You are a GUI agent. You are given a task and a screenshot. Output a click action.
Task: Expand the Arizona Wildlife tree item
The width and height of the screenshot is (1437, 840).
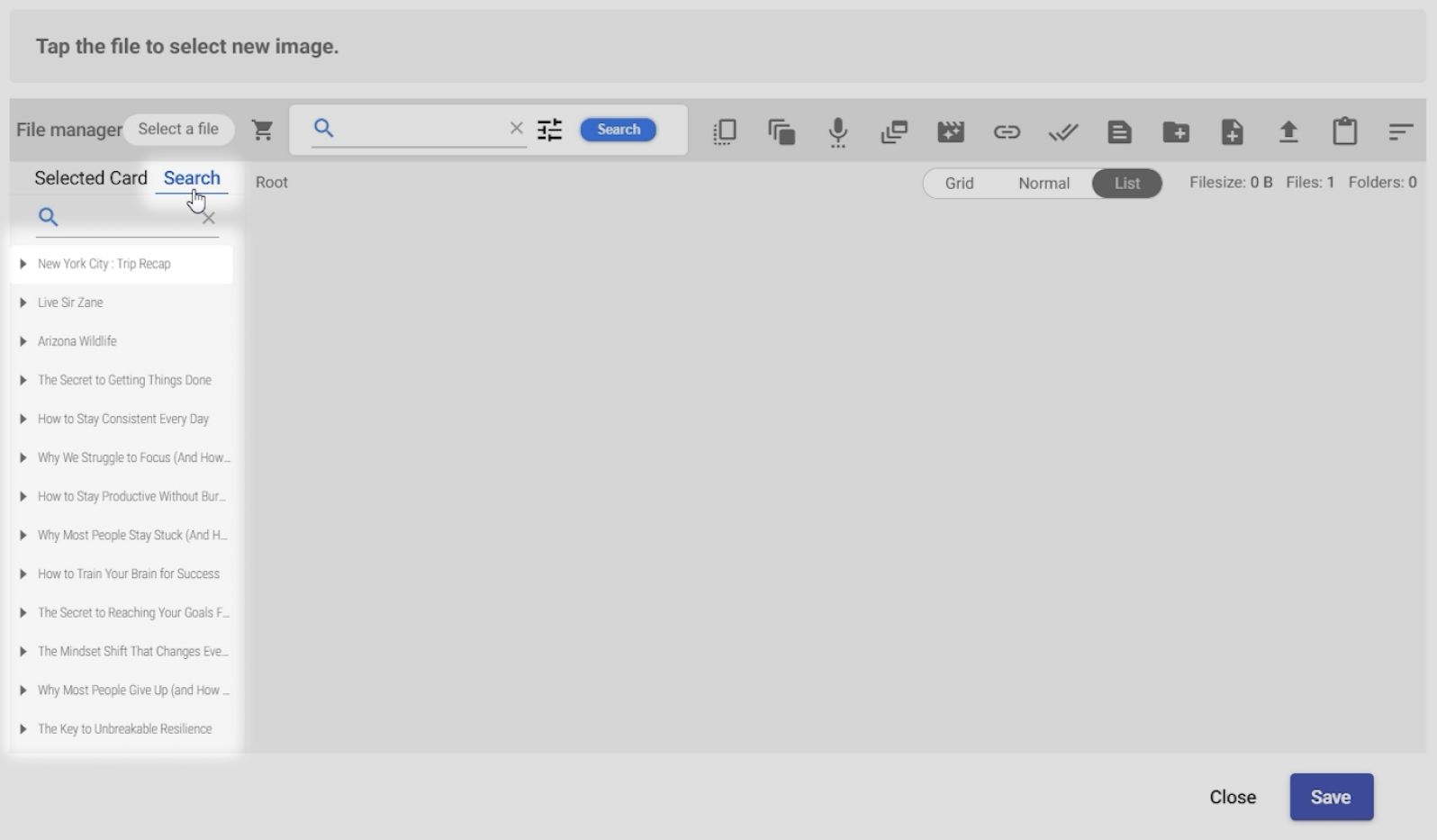pos(23,341)
